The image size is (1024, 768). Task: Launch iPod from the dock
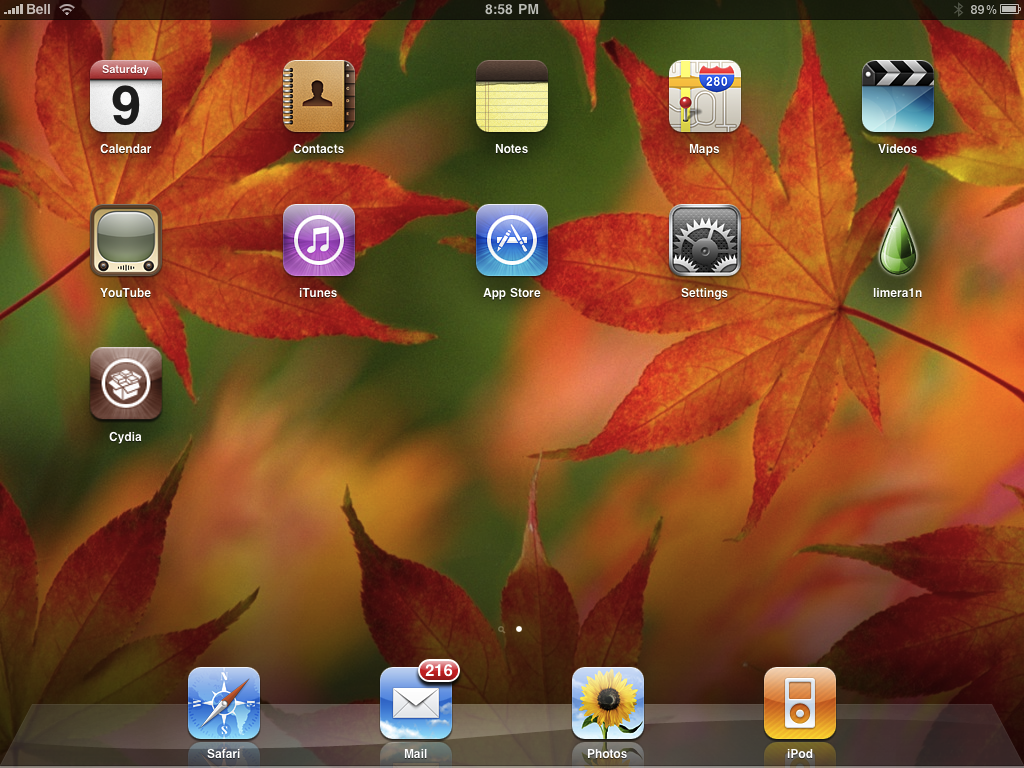[799, 703]
